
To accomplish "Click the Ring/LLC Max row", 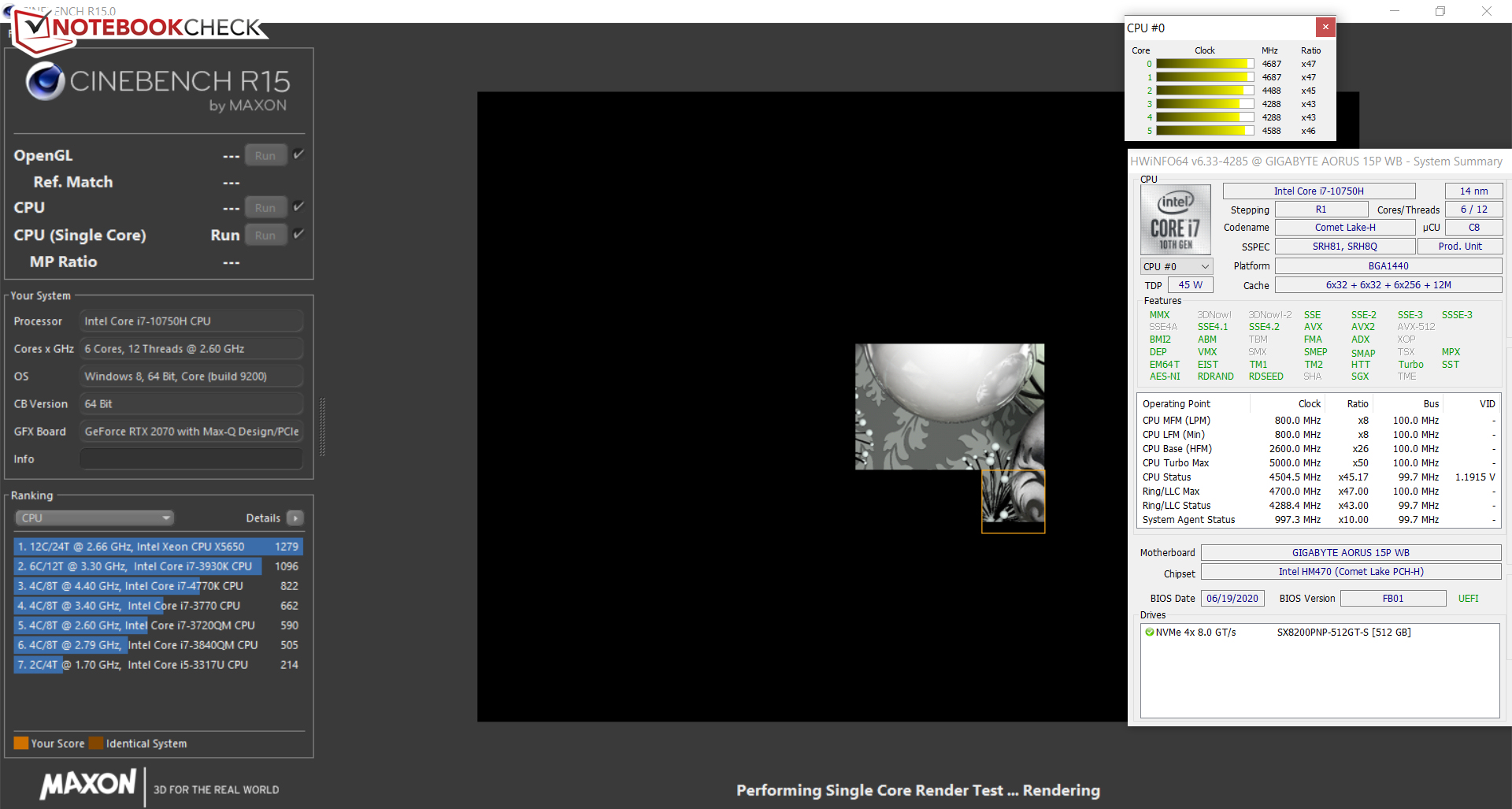I will pos(1319,491).
